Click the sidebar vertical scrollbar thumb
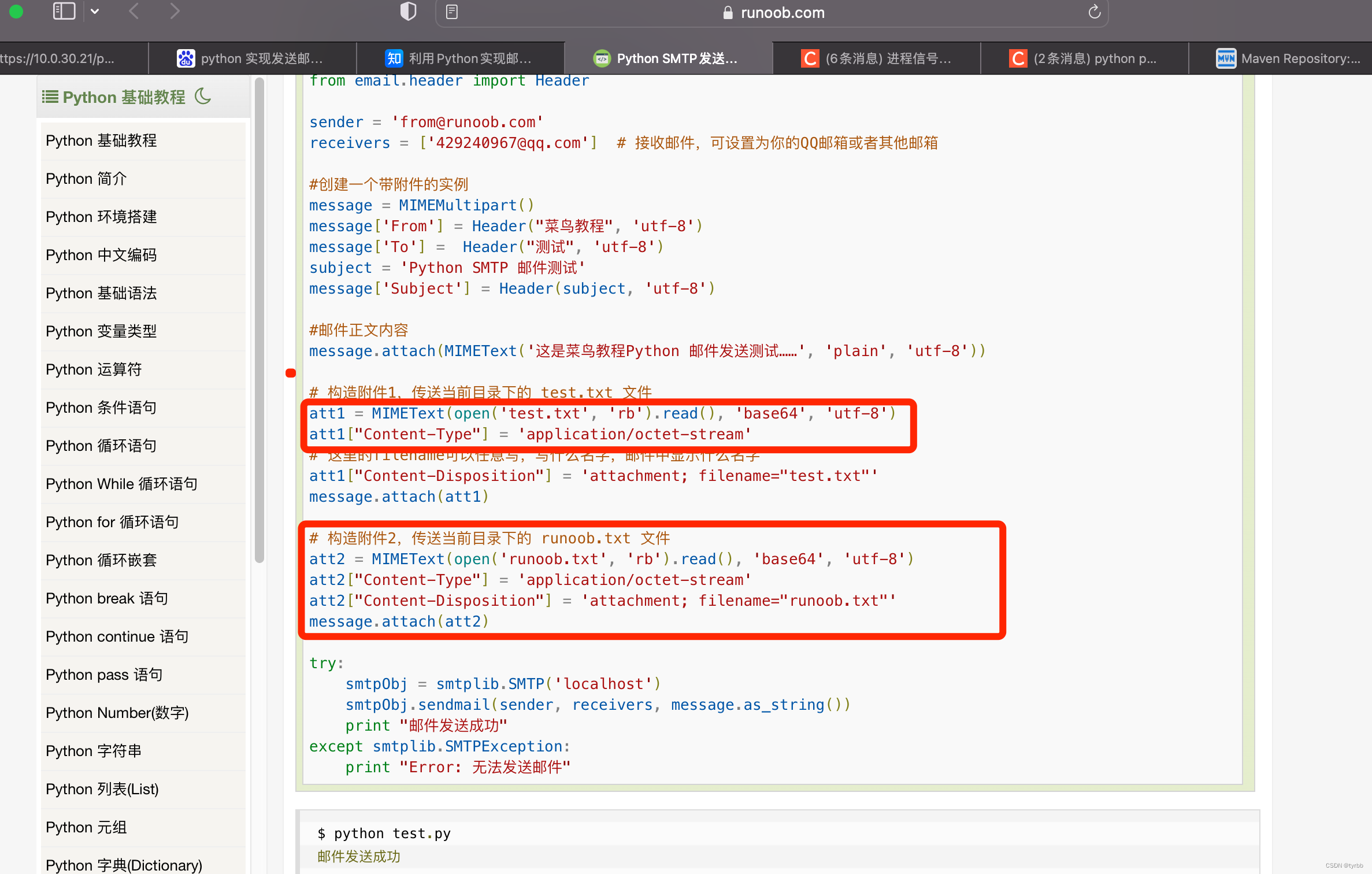The image size is (1372, 874). pos(259,319)
